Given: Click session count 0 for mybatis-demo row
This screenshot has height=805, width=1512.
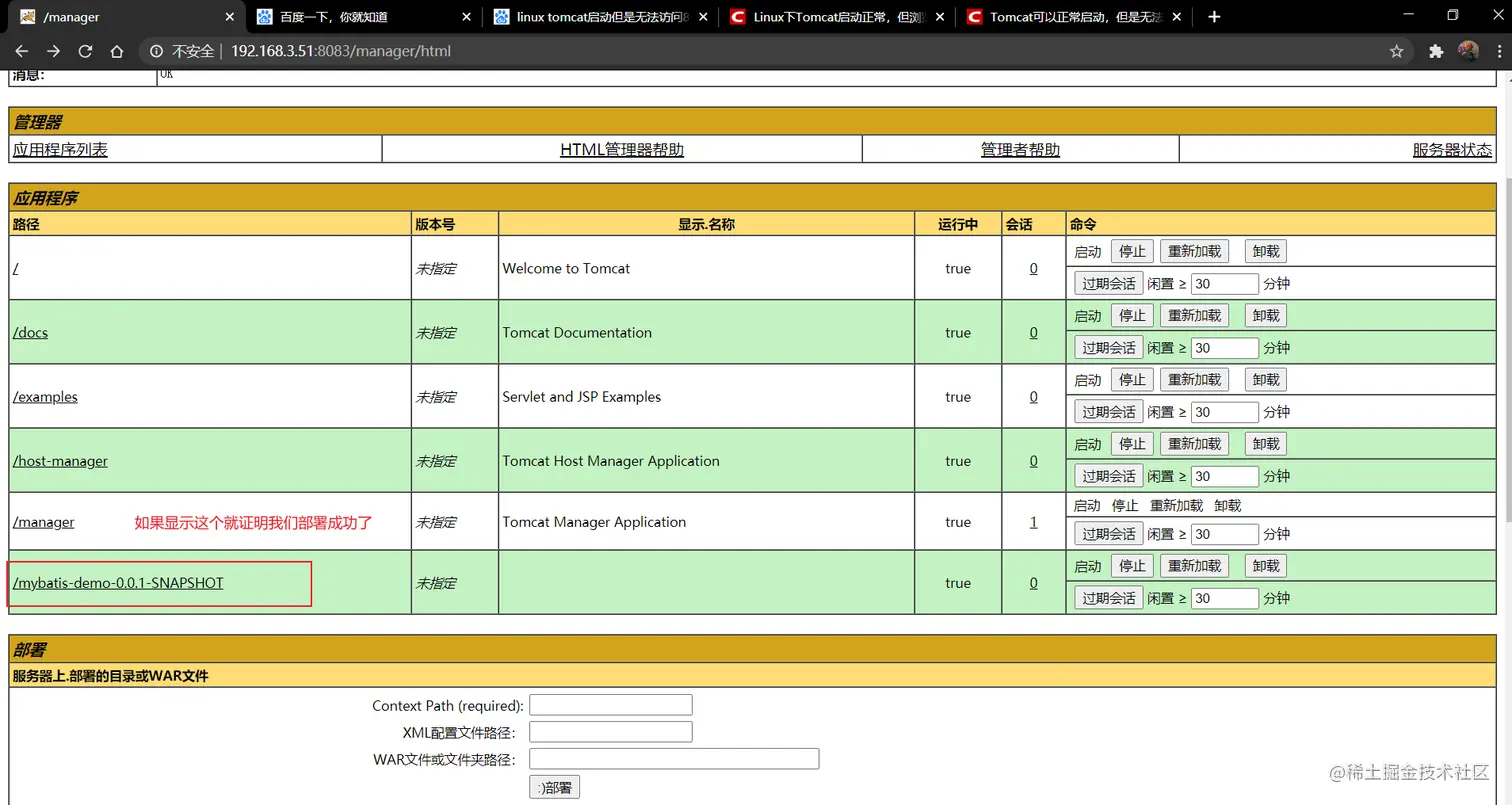Looking at the screenshot, I should pos(1033,582).
